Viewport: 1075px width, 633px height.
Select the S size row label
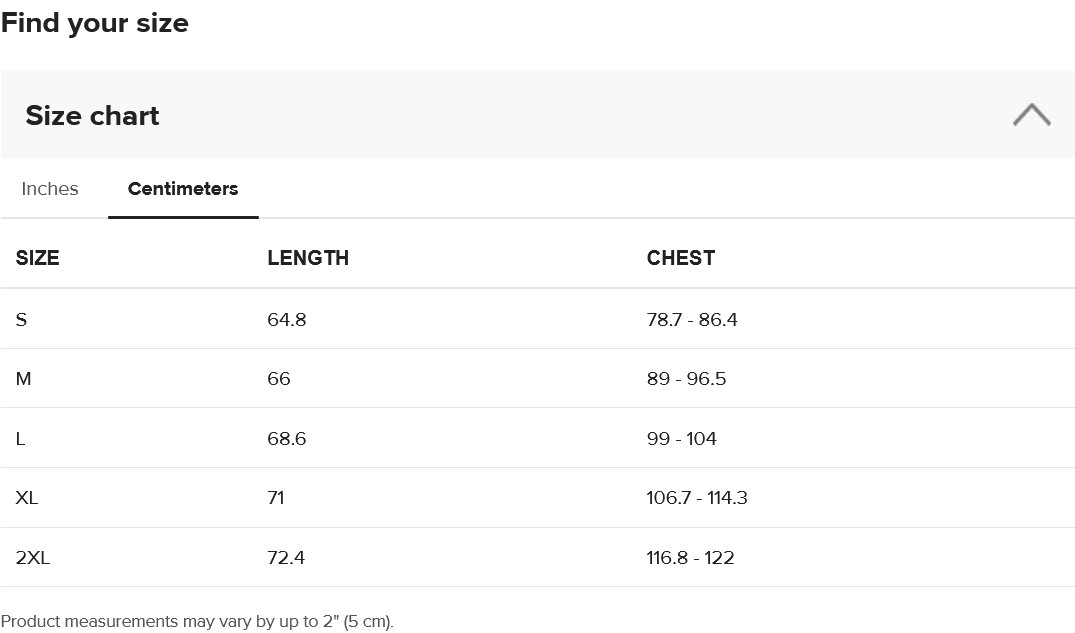coord(22,320)
